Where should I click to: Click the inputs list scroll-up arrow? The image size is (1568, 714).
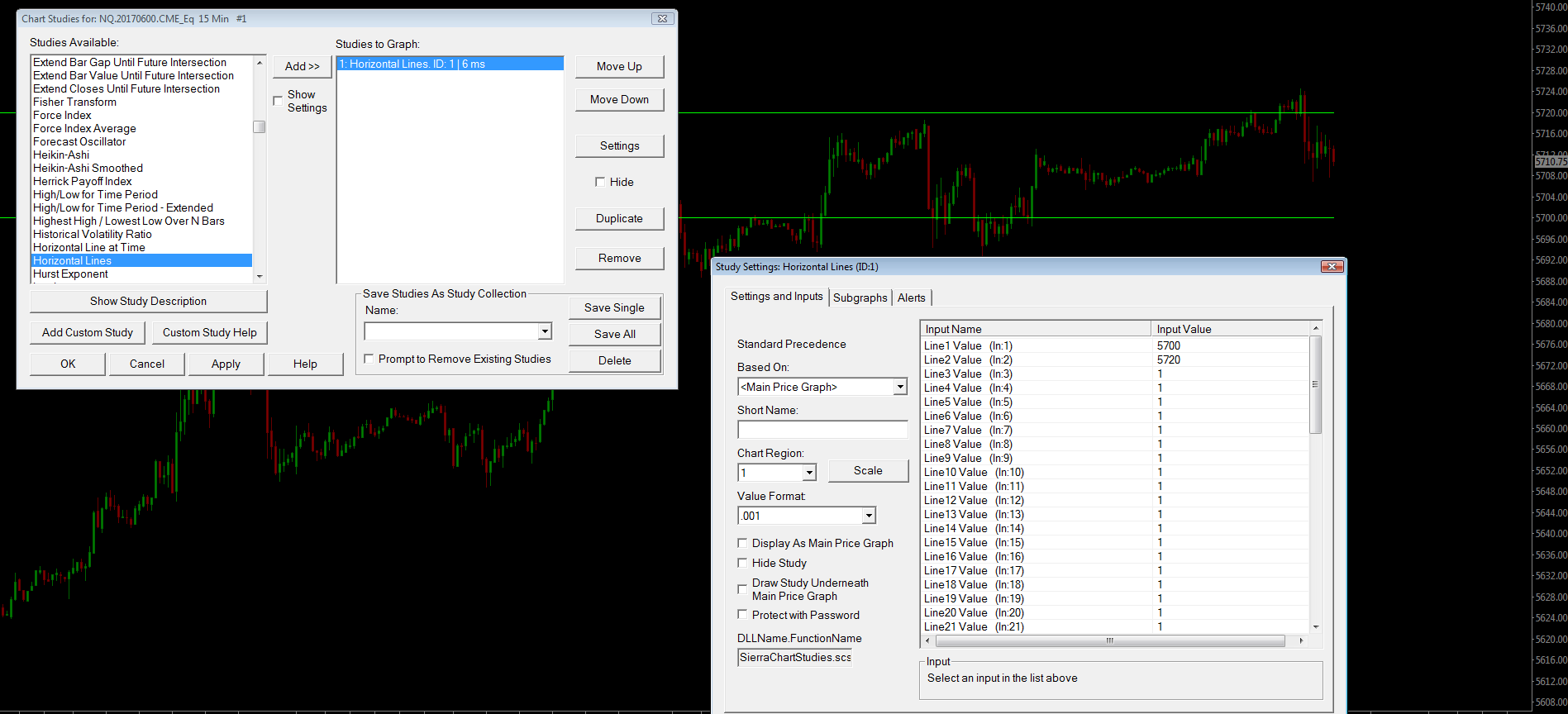pos(1316,328)
